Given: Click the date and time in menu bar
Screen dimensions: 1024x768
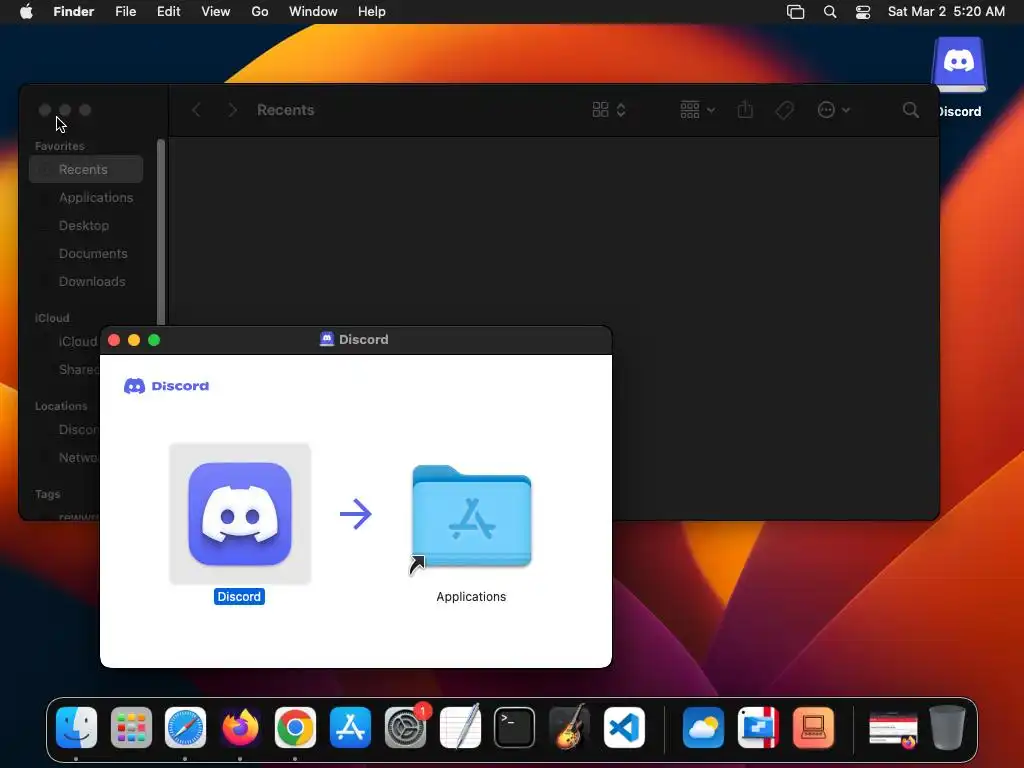Looking at the screenshot, I should pos(946,12).
